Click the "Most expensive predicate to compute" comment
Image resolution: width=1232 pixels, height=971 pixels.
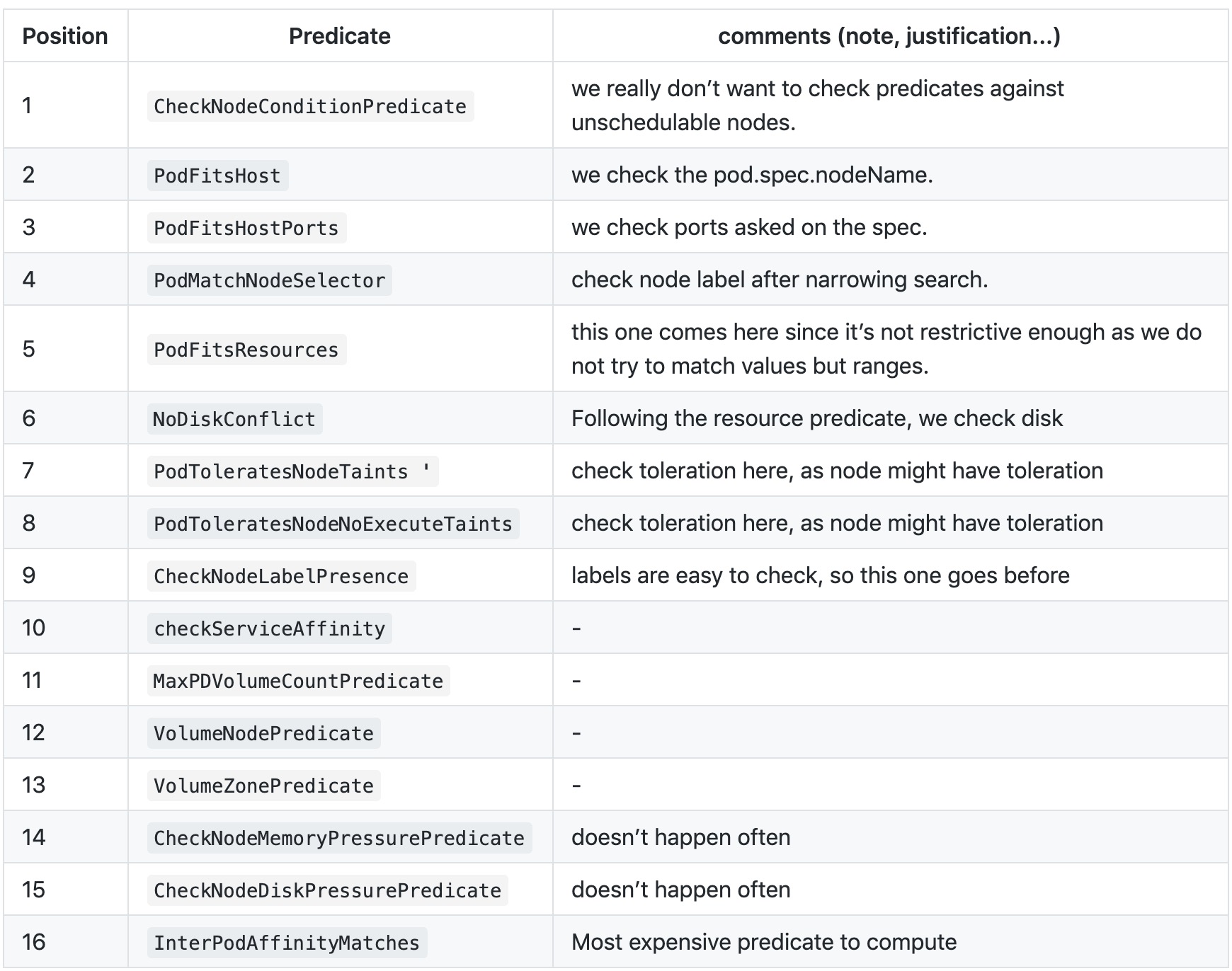point(763,943)
